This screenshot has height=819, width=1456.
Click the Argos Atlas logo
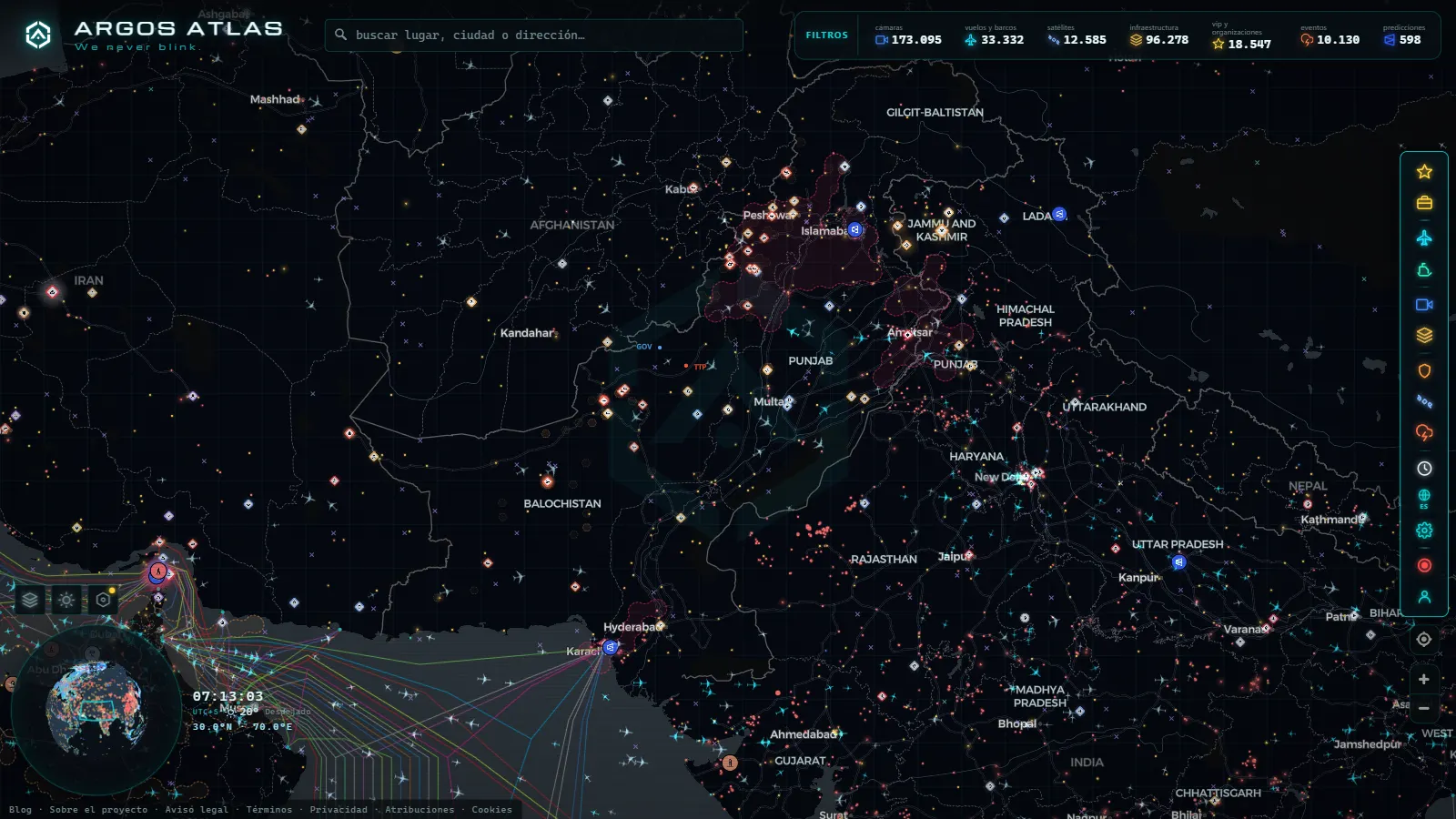tap(153, 35)
